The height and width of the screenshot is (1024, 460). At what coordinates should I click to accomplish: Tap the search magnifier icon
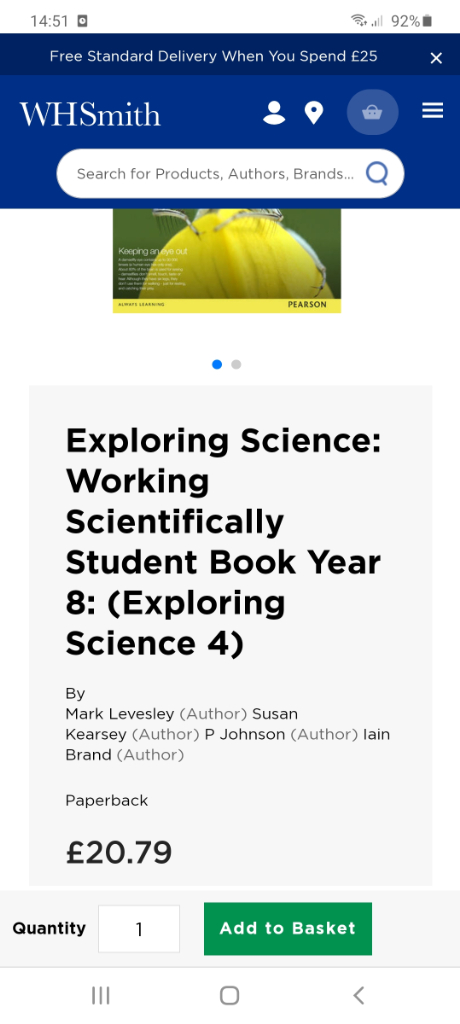377,174
